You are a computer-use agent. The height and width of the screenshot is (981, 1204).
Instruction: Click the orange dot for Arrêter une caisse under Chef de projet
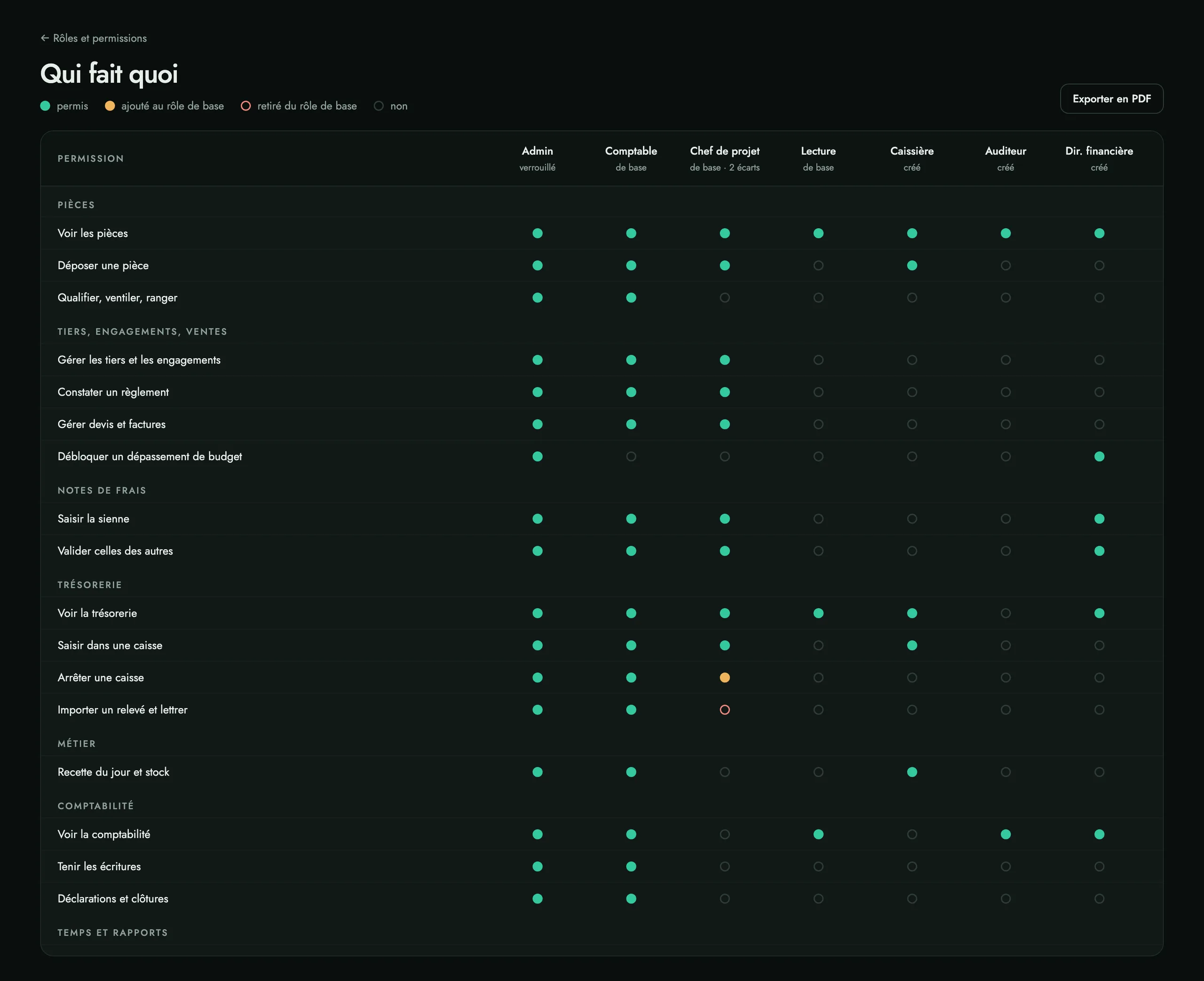pos(725,678)
